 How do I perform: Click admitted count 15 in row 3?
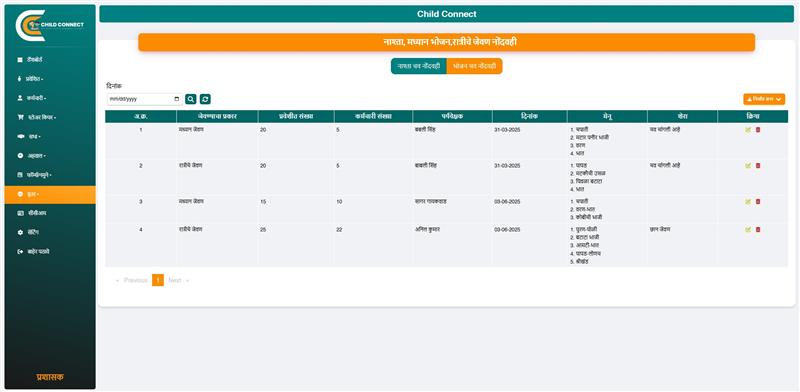[x=263, y=202]
